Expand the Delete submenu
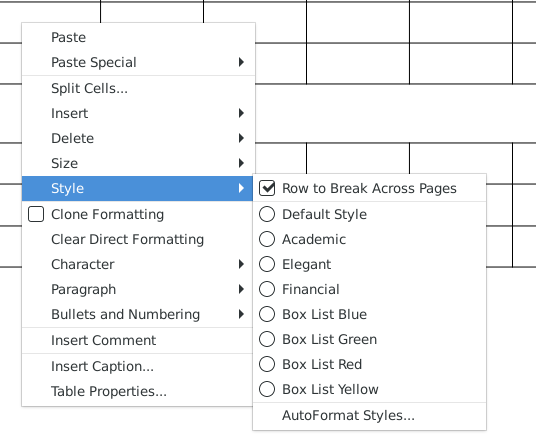The image size is (536, 447). pos(138,138)
